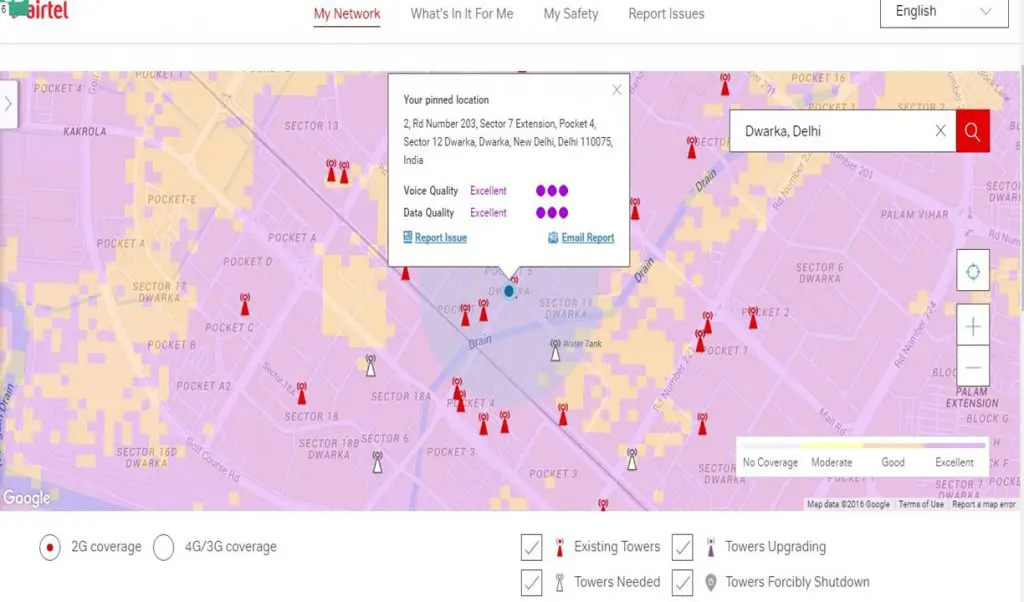Clear the Dwarka, Delhi search text

click(940, 131)
